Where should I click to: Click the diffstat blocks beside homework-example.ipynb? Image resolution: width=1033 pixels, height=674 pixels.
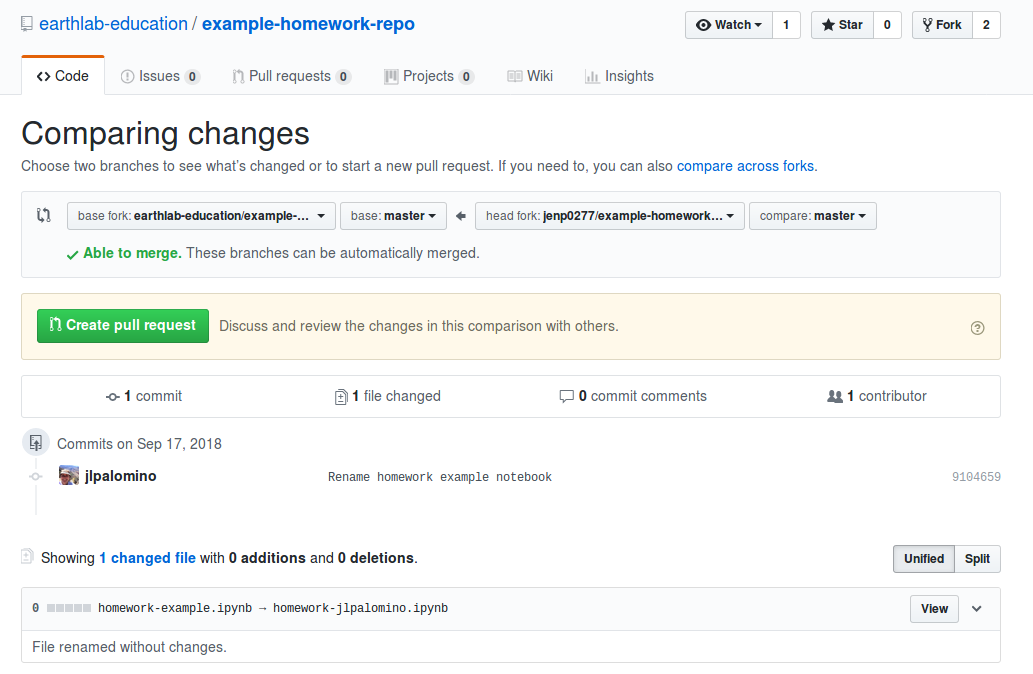pos(69,608)
